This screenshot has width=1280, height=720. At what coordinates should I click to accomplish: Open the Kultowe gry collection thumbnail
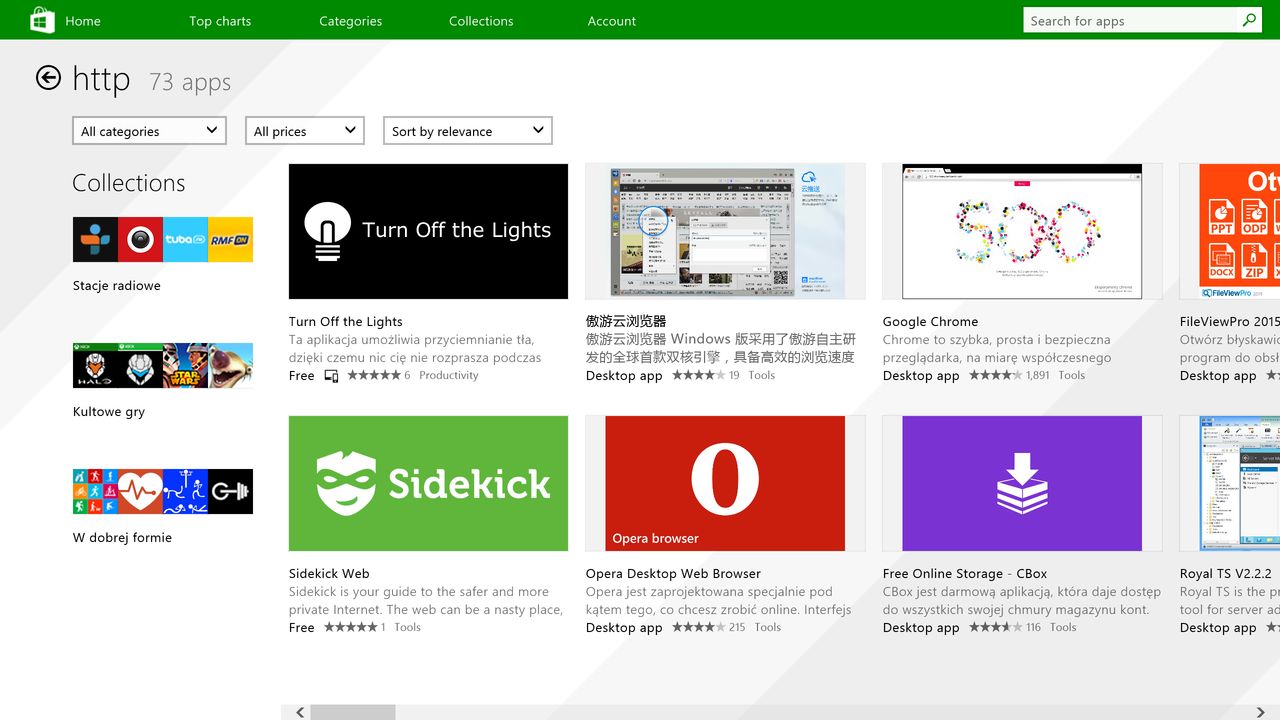coord(163,365)
